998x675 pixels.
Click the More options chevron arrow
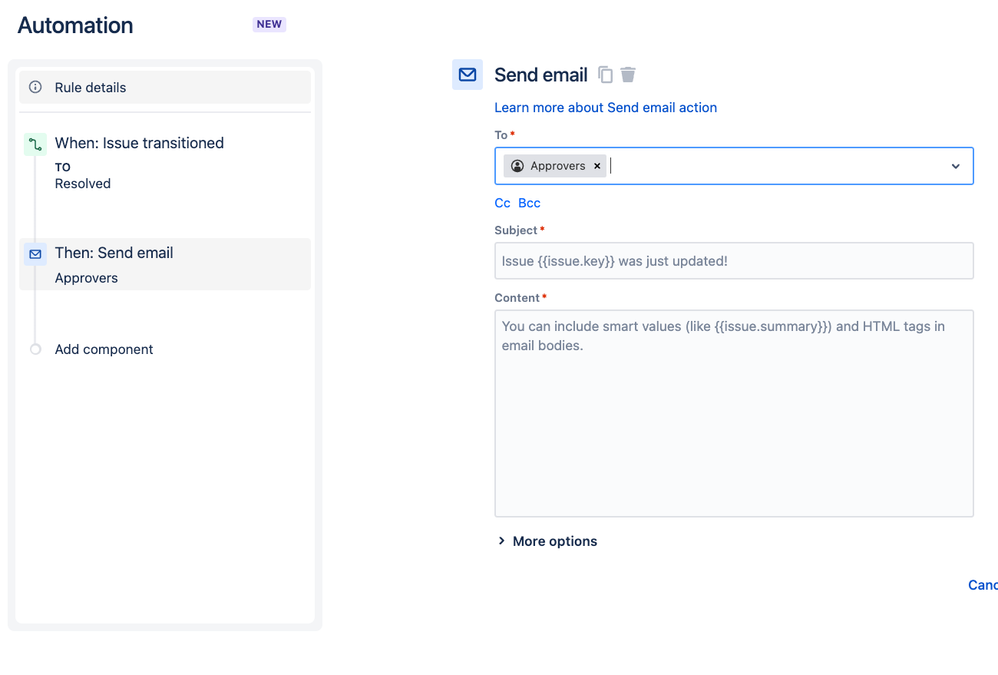tap(502, 541)
